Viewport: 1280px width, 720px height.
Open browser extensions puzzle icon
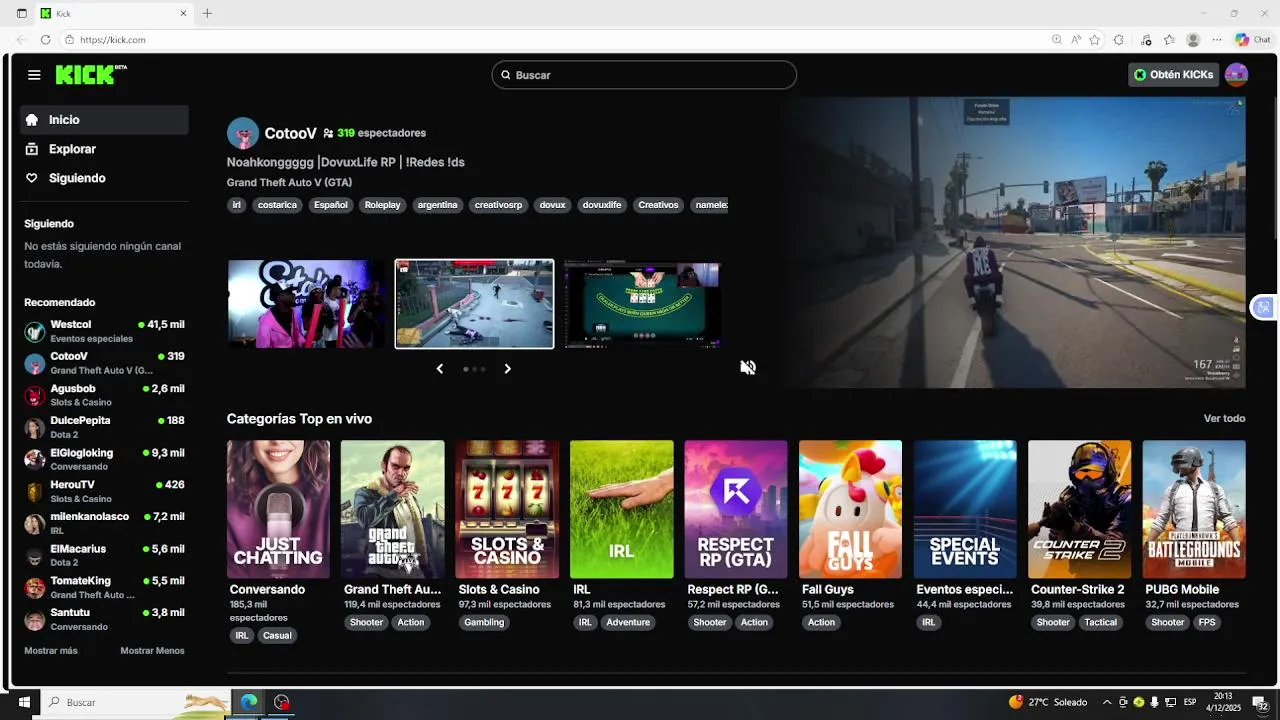click(1119, 40)
